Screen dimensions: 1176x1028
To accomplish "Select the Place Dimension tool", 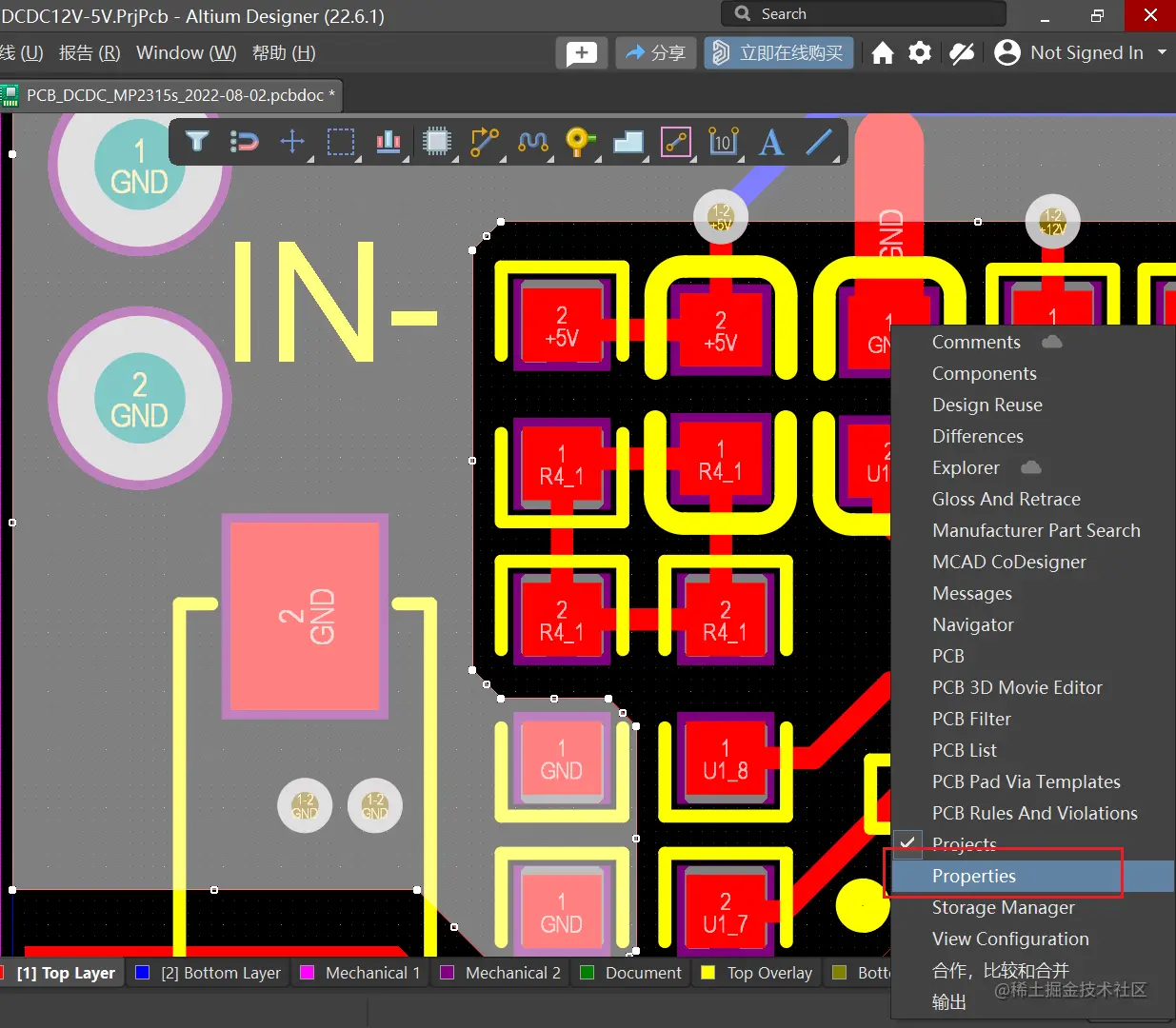I will point(724,142).
